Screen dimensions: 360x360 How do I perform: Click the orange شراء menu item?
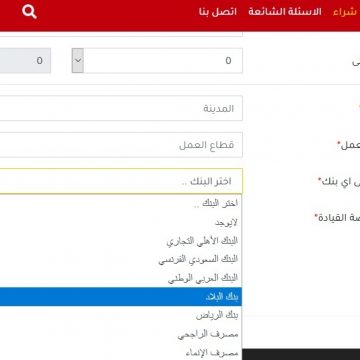(346, 12)
